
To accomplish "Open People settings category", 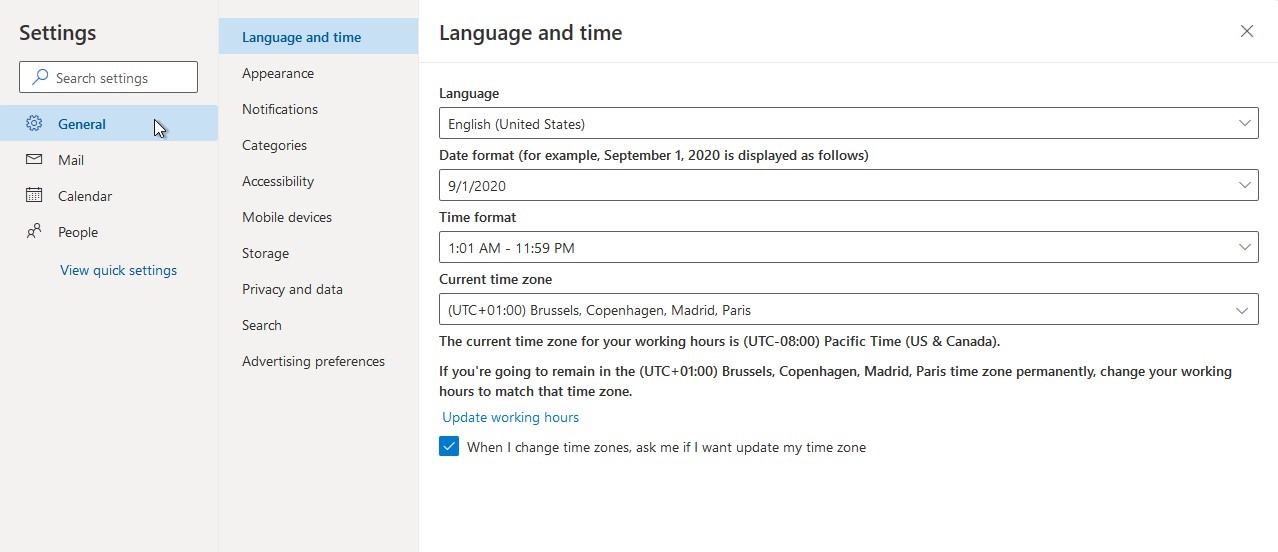I will pyautogui.click(x=109, y=232).
